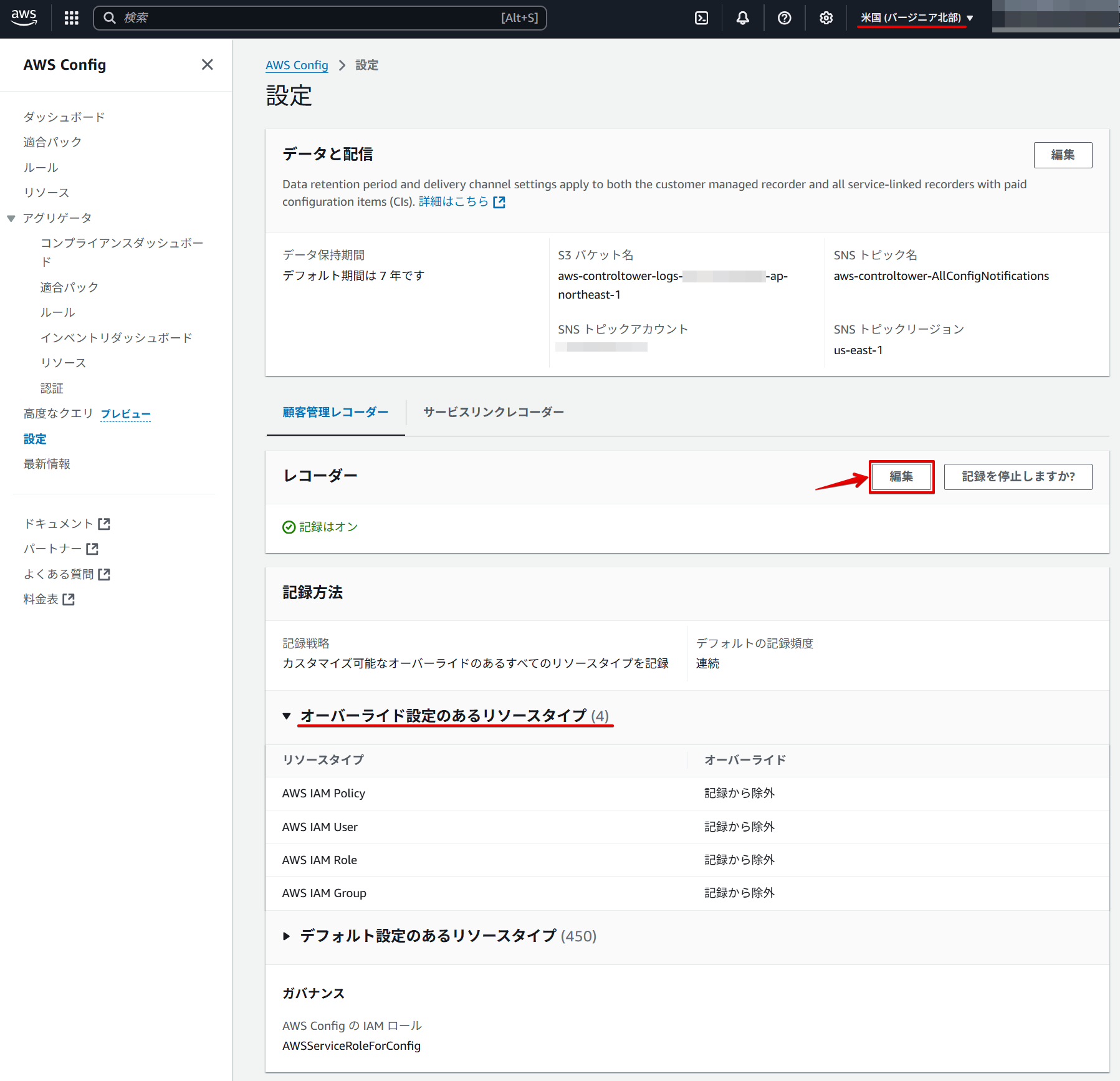Switch to 顧客管理レコーダー tab
This screenshot has height=1081, width=1120.
pos(335,412)
